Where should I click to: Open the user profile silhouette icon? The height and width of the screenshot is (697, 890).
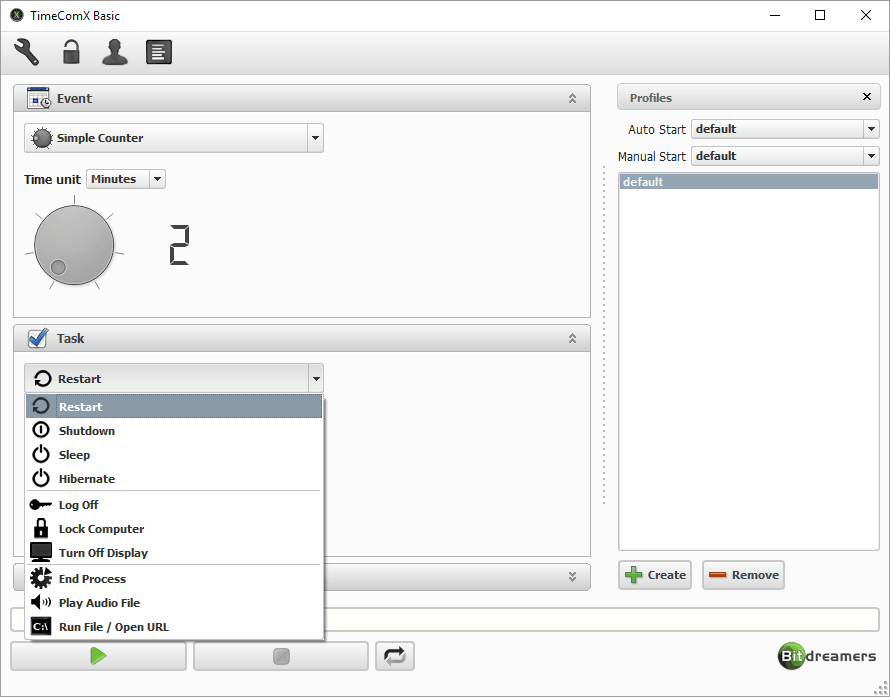(x=115, y=52)
